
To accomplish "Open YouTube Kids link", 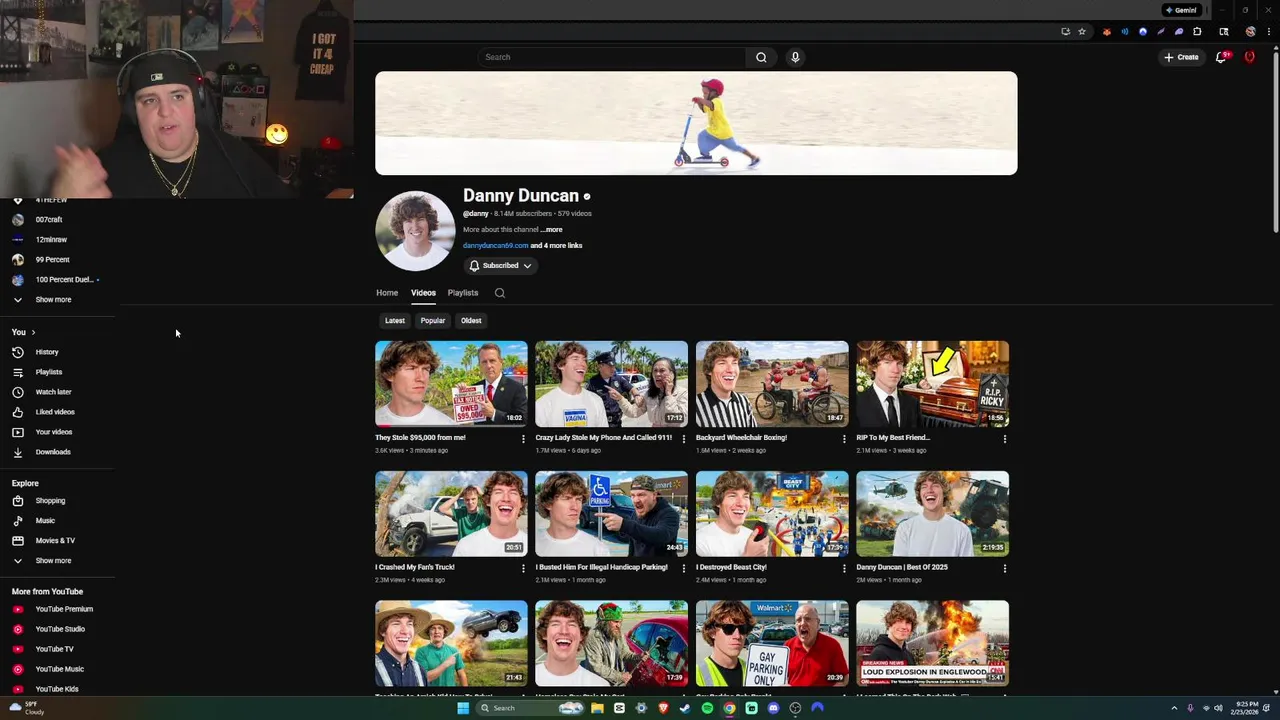I will 57,689.
